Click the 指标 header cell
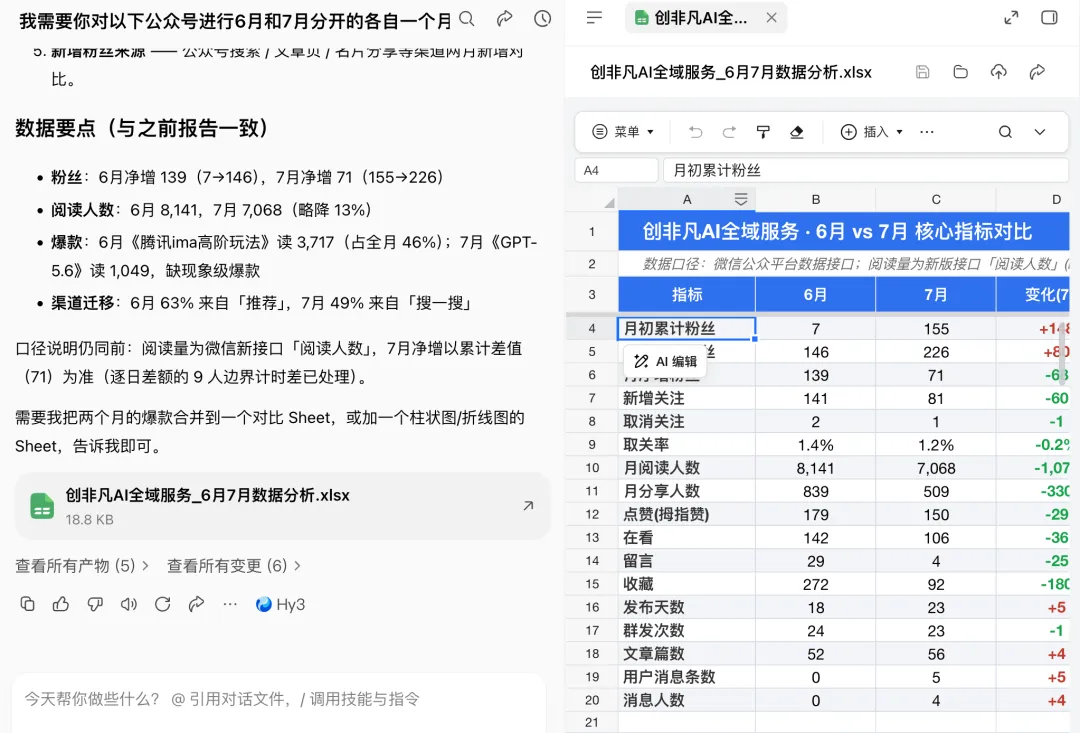 (687, 295)
